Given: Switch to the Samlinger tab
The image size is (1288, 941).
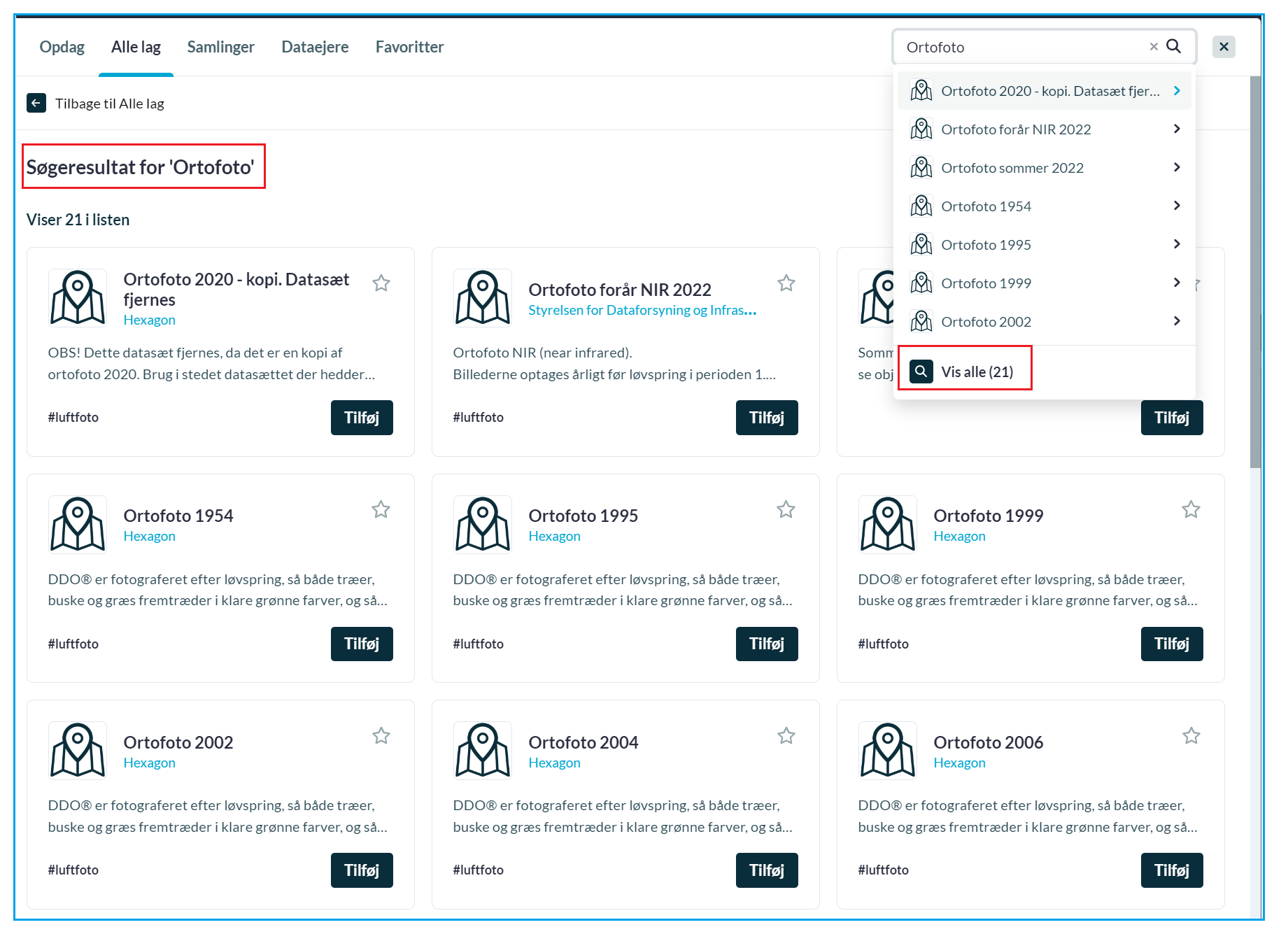Looking at the screenshot, I should 220,47.
